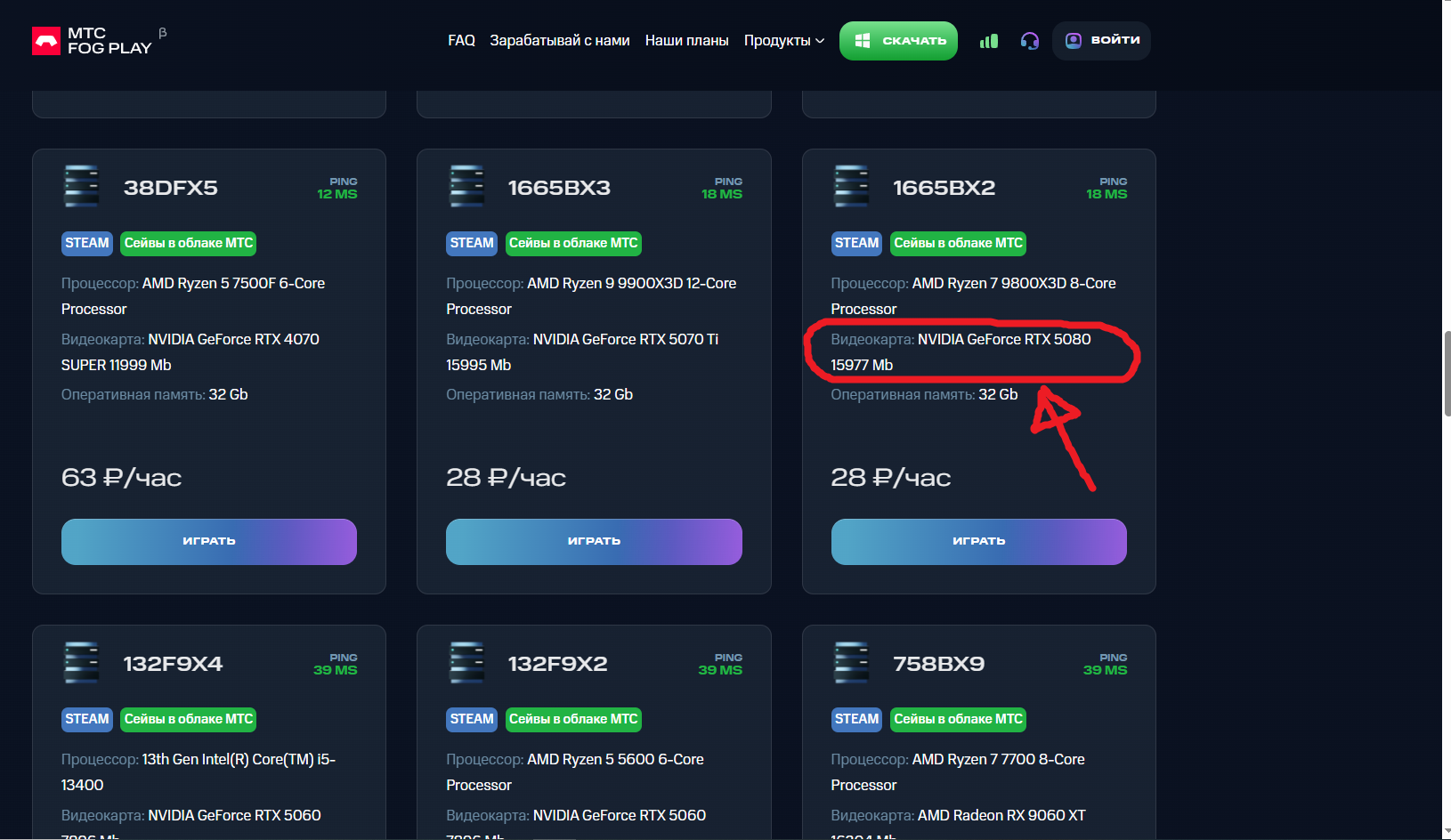Click the STEAM tag on 1665BX2 card
Viewport: 1451px width, 840px height.
point(857,243)
